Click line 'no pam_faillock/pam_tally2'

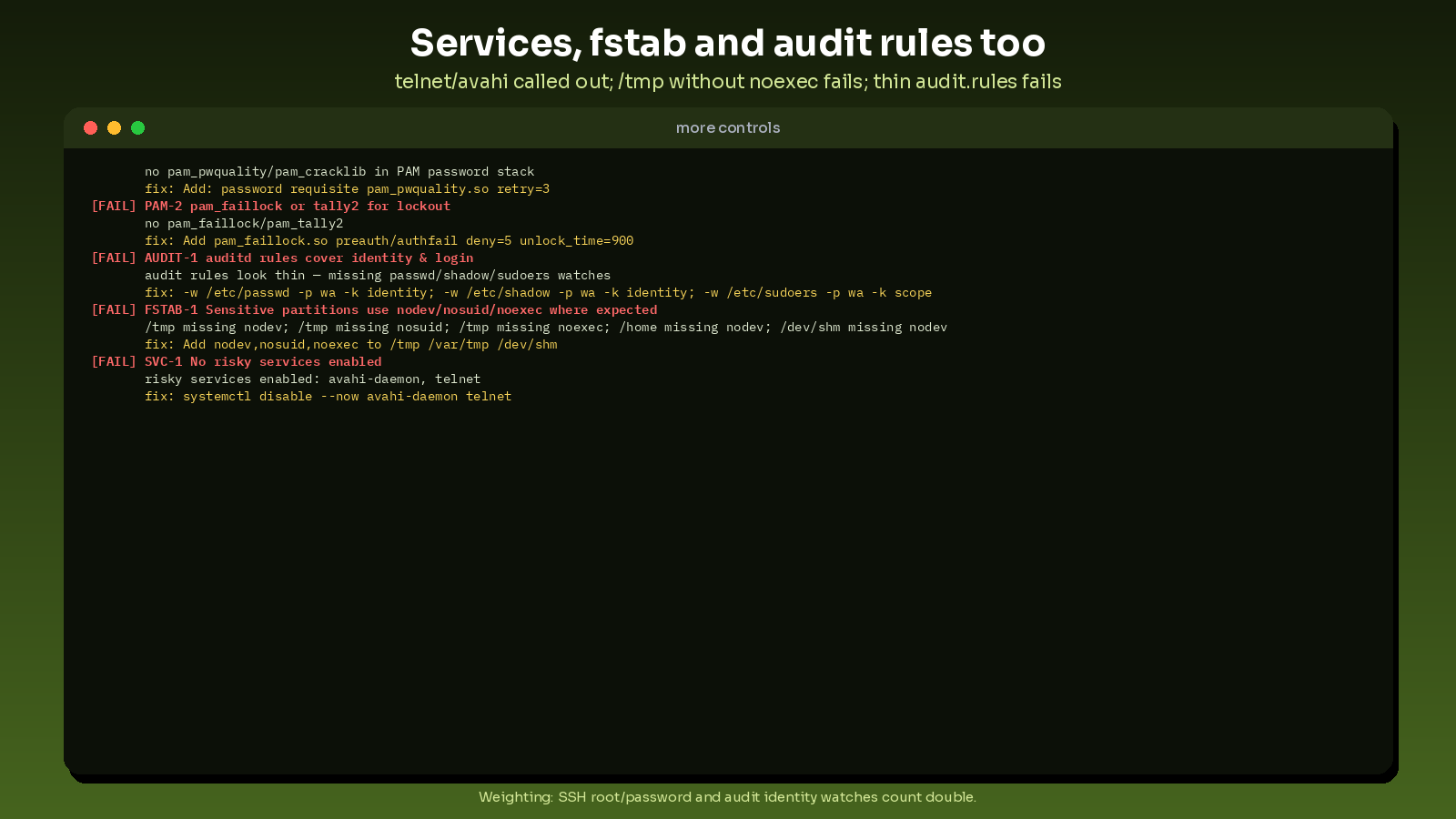pos(244,223)
